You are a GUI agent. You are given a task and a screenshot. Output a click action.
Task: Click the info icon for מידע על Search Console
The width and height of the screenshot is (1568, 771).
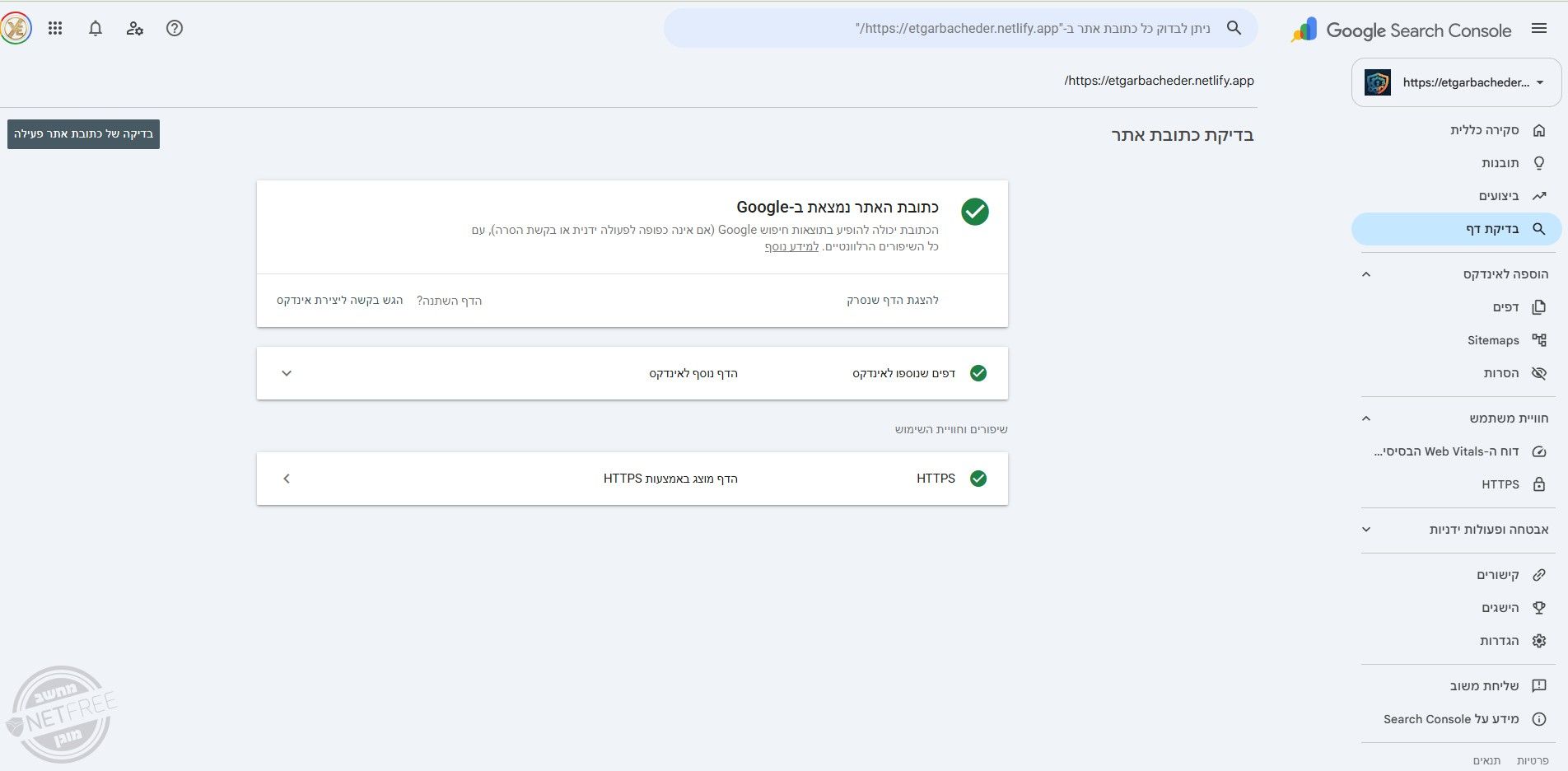pyautogui.click(x=1538, y=719)
